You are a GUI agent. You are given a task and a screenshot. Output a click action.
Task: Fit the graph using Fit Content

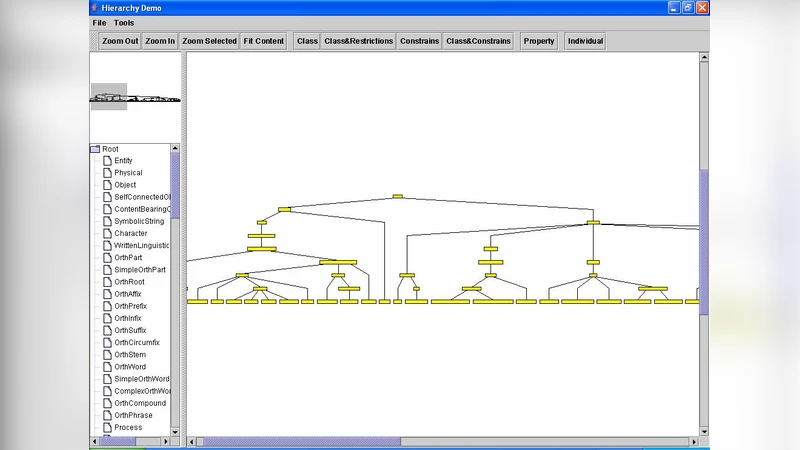(x=263, y=41)
